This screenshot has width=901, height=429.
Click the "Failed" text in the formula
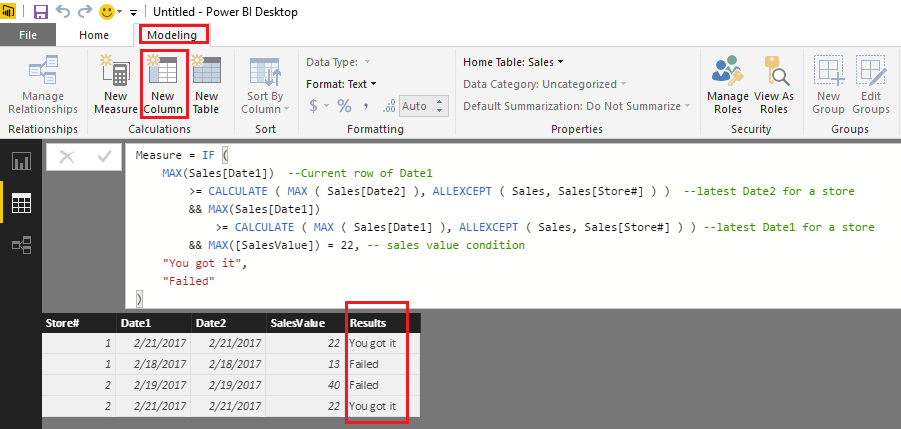tap(188, 281)
